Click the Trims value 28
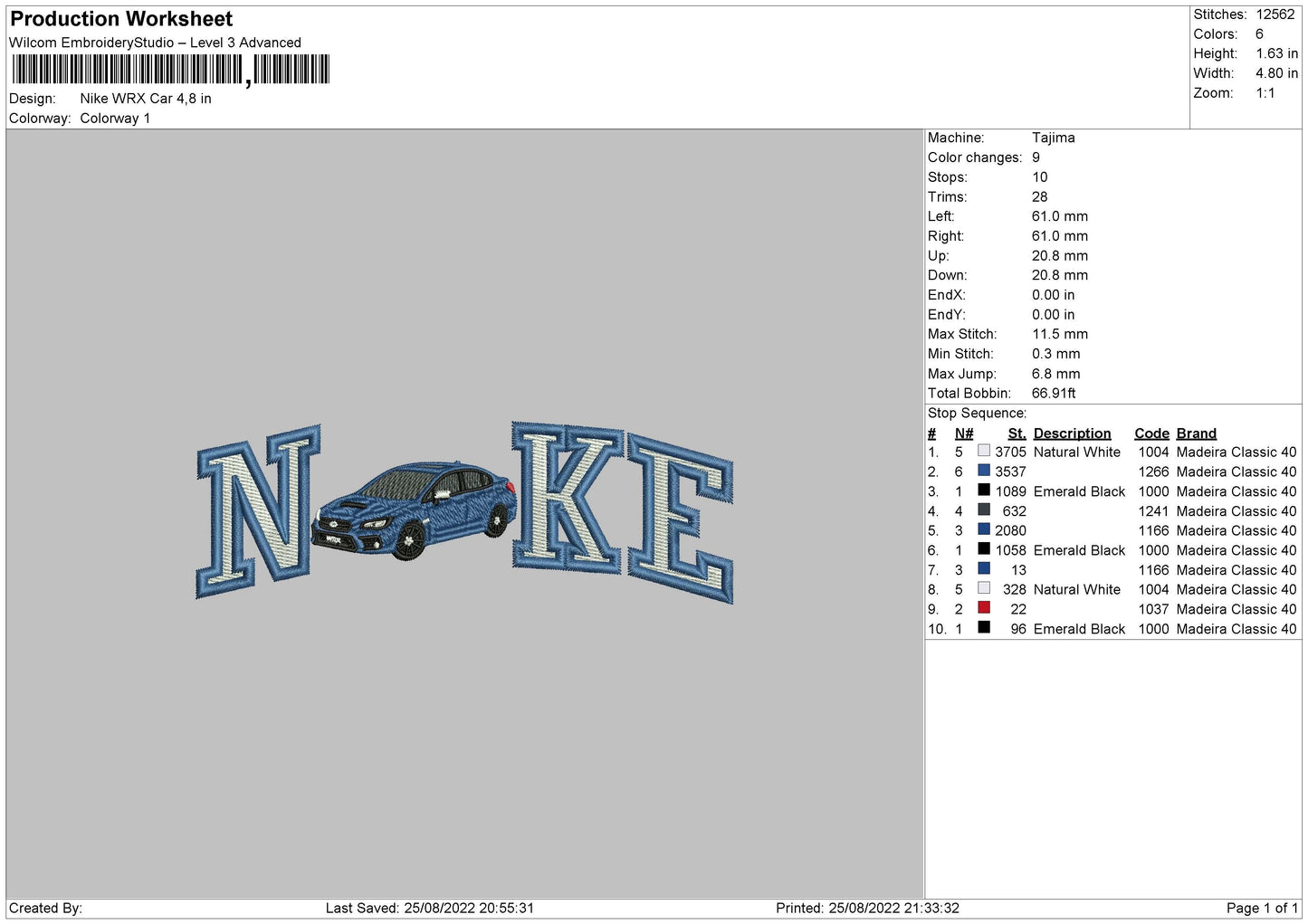1308x924 pixels. pos(1040,197)
